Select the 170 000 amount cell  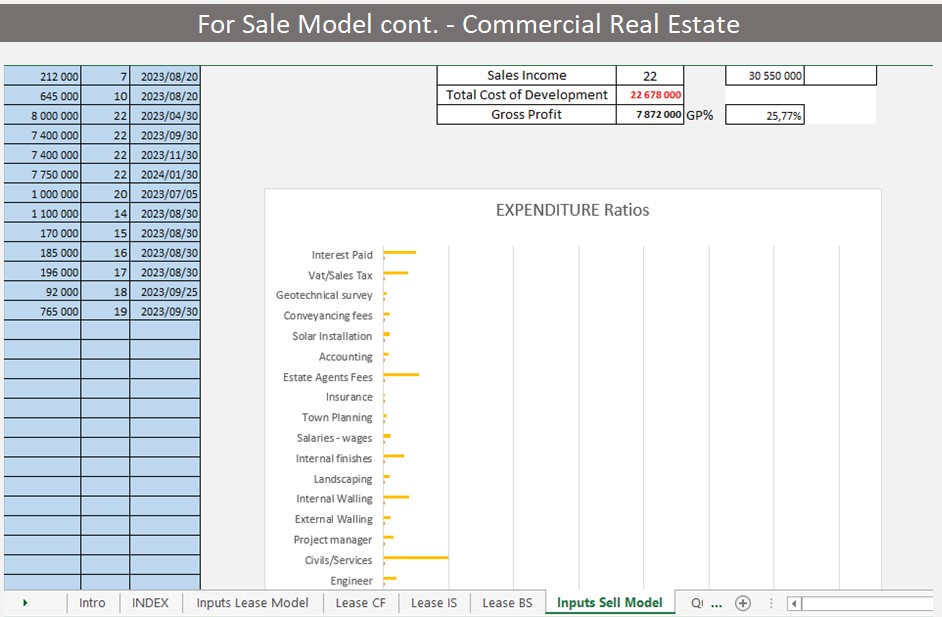point(42,233)
